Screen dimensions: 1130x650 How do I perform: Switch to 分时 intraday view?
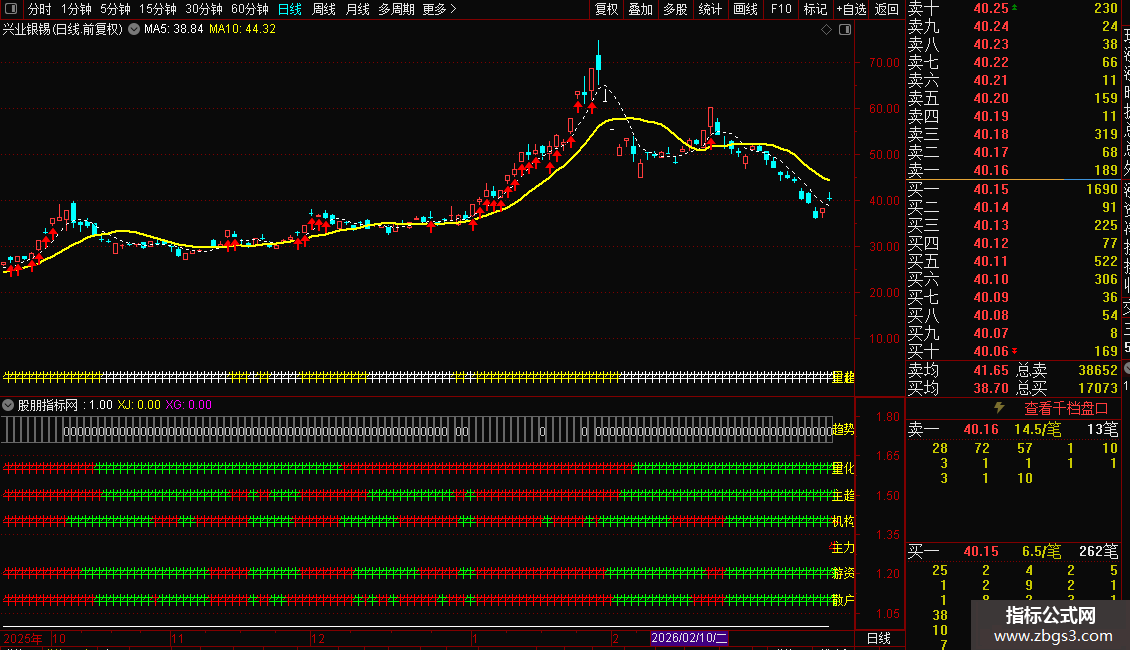tap(40, 9)
